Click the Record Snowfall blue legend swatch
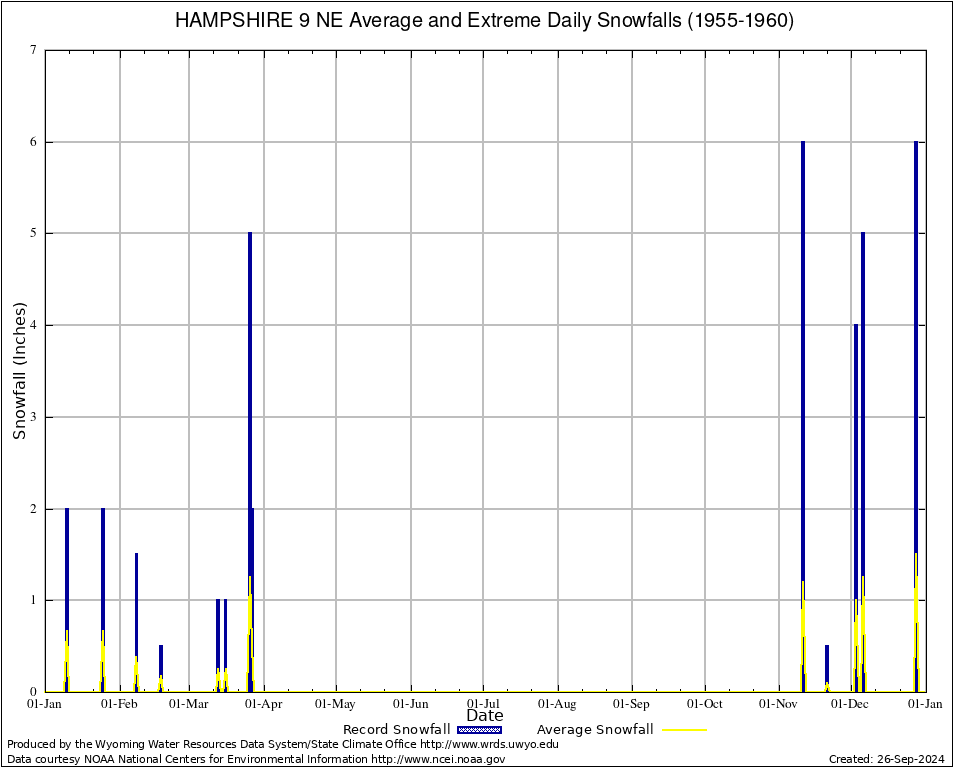Image resolution: width=954 pixels, height=768 pixels. (479, 730)
